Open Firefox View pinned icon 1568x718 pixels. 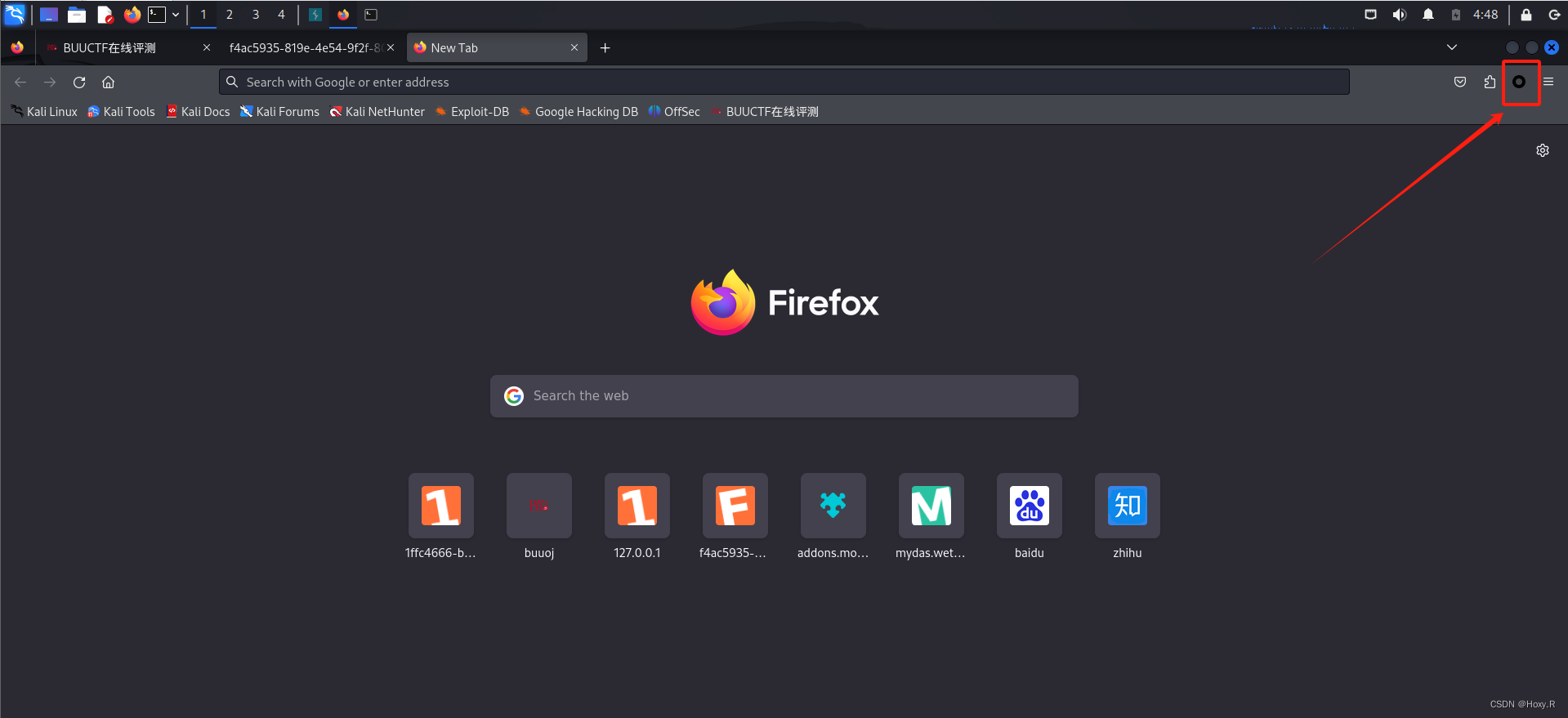click(17, 48)
